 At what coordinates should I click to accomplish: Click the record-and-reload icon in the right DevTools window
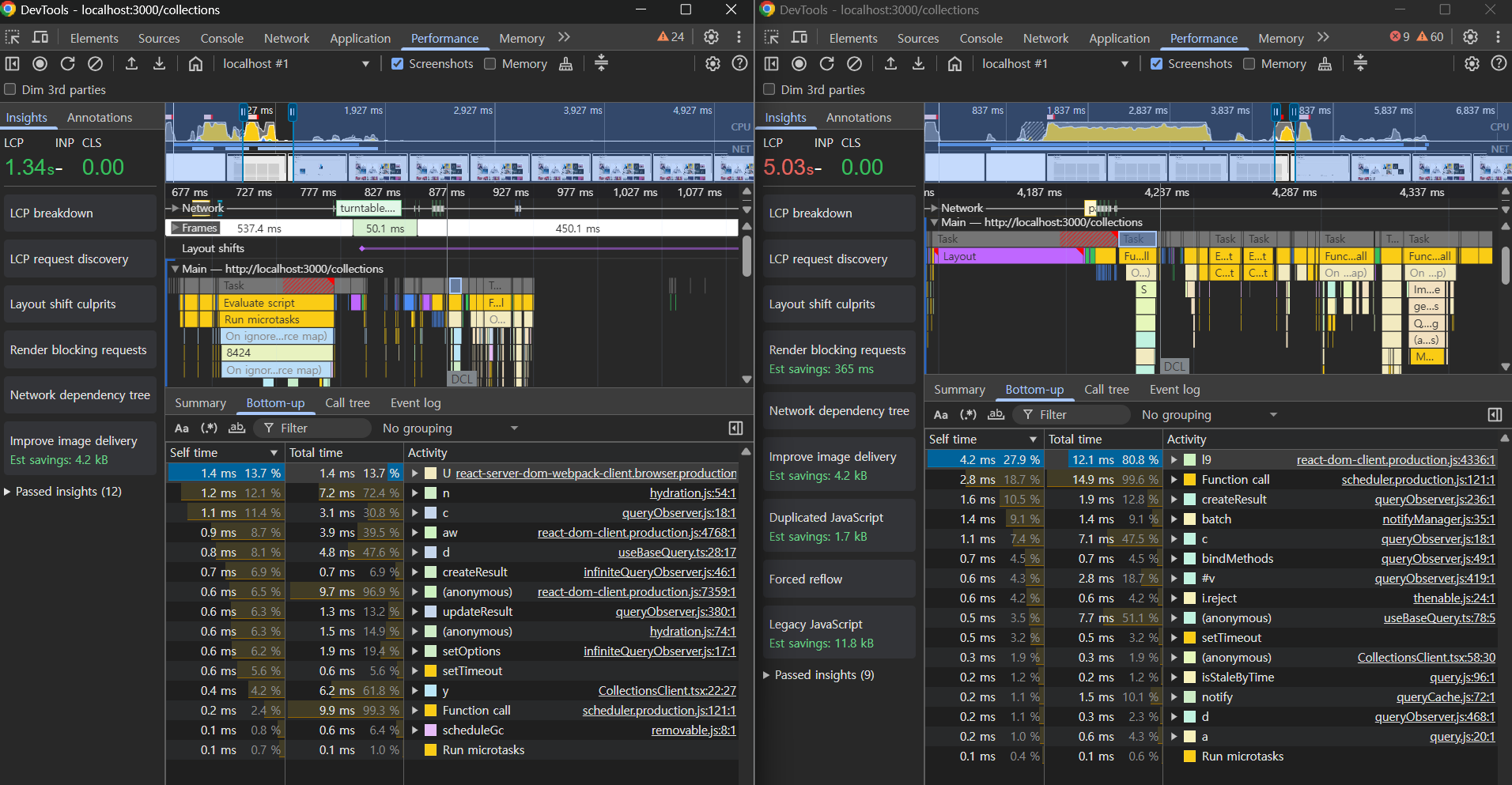point(826,64)
